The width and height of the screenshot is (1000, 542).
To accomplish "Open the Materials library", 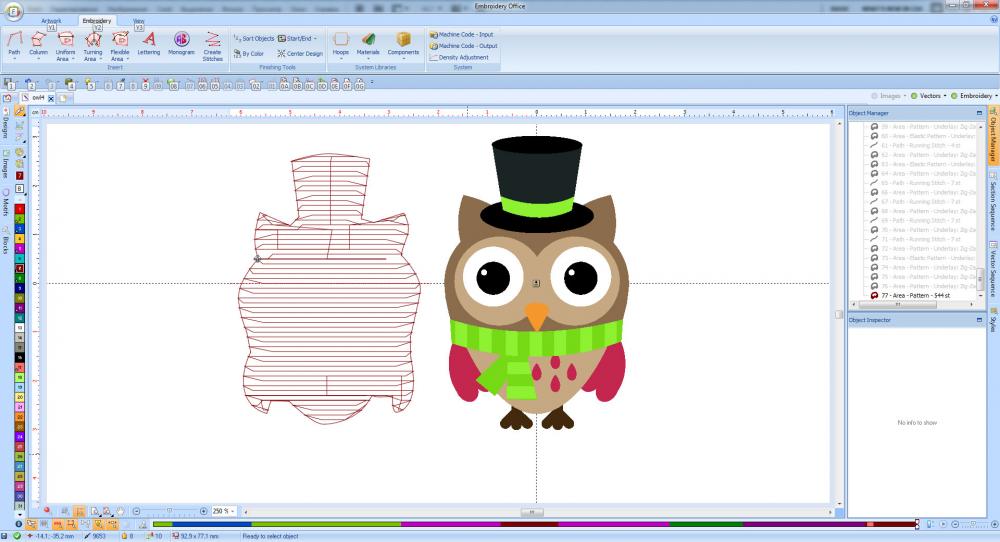I will 368,43.
